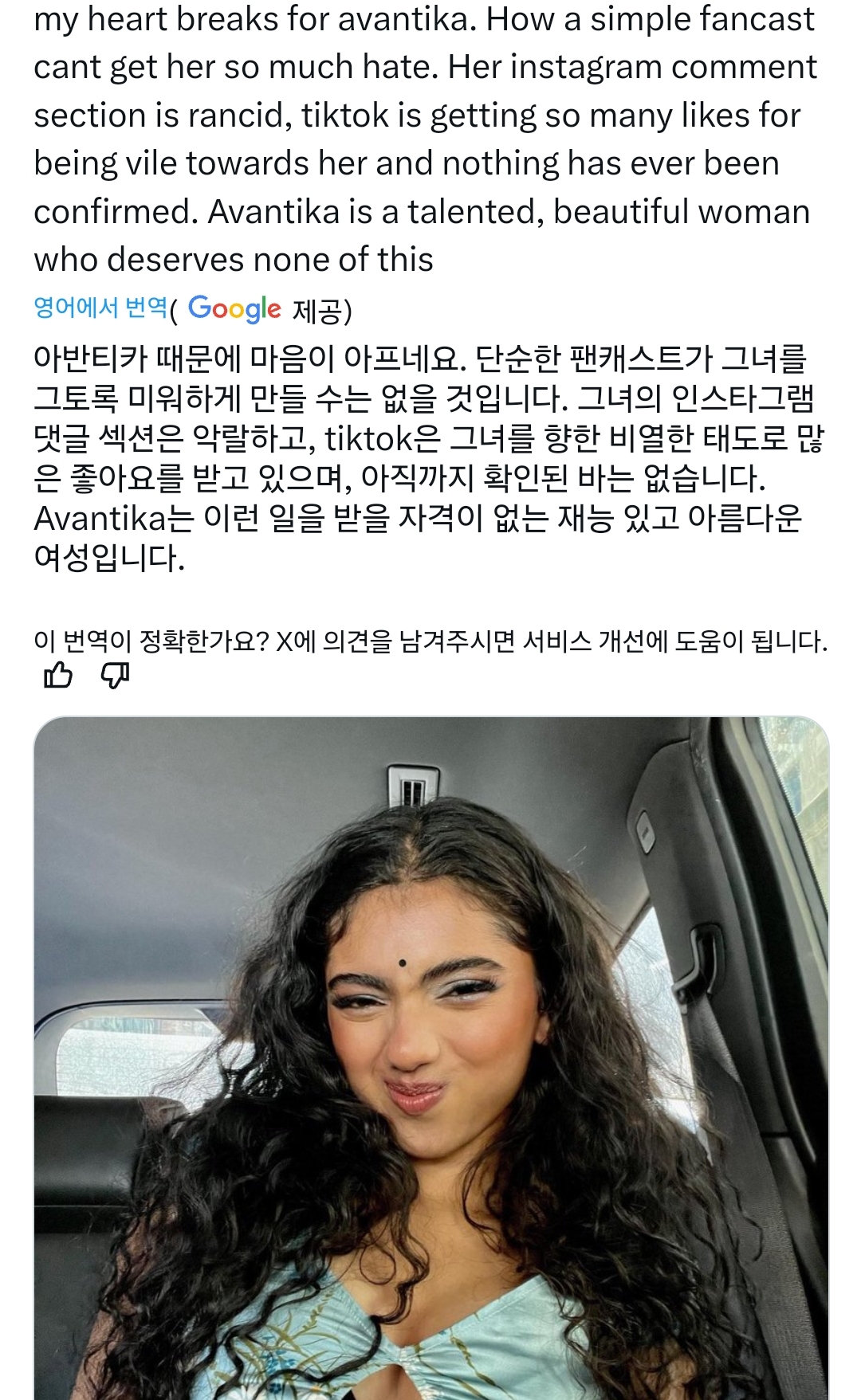Tap the thumbs down translation feedback icon
This screenshot has height=1400, width=861.
click(x=116, y=676)
